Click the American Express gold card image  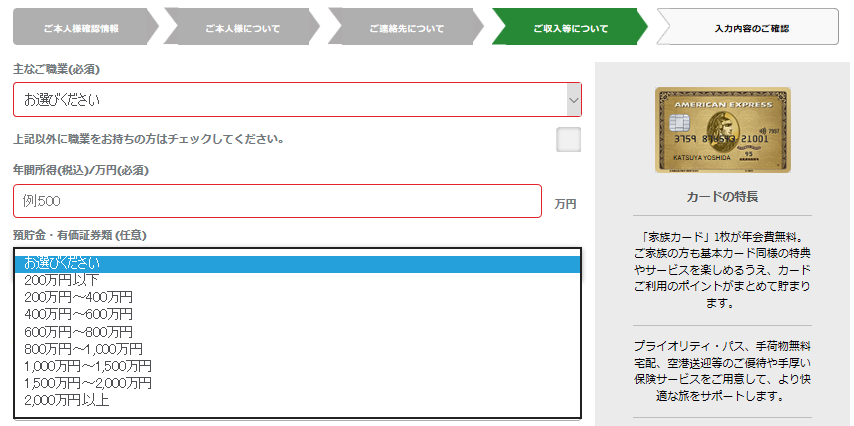(722, 128)
